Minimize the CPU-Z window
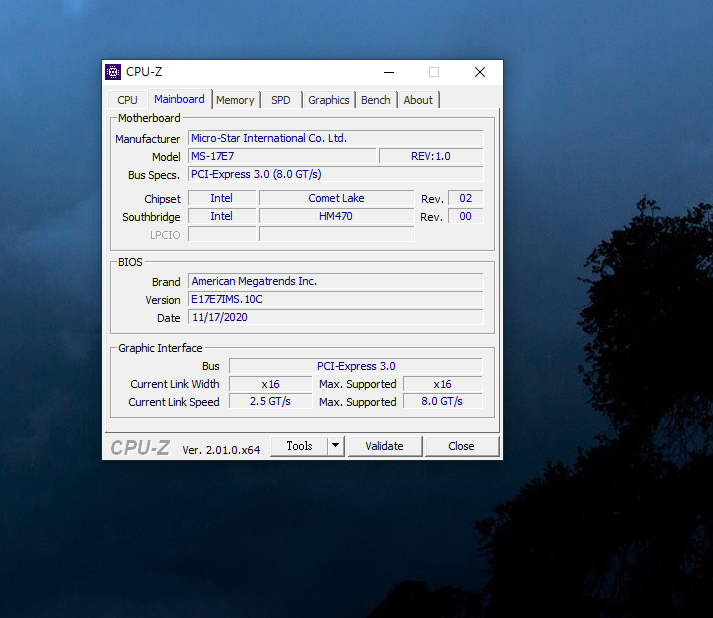The height and width of the screenshot is (618, 713). (389, 72)
